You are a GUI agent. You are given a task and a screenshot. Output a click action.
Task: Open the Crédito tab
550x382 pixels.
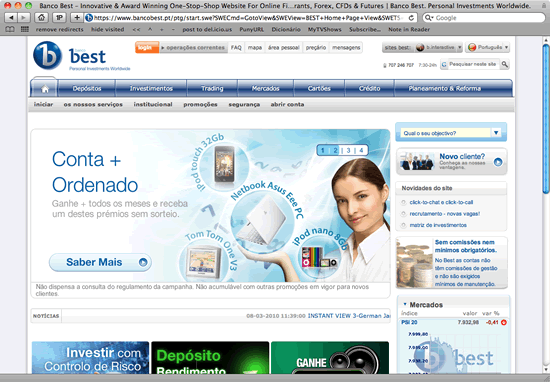click(369, 88)
